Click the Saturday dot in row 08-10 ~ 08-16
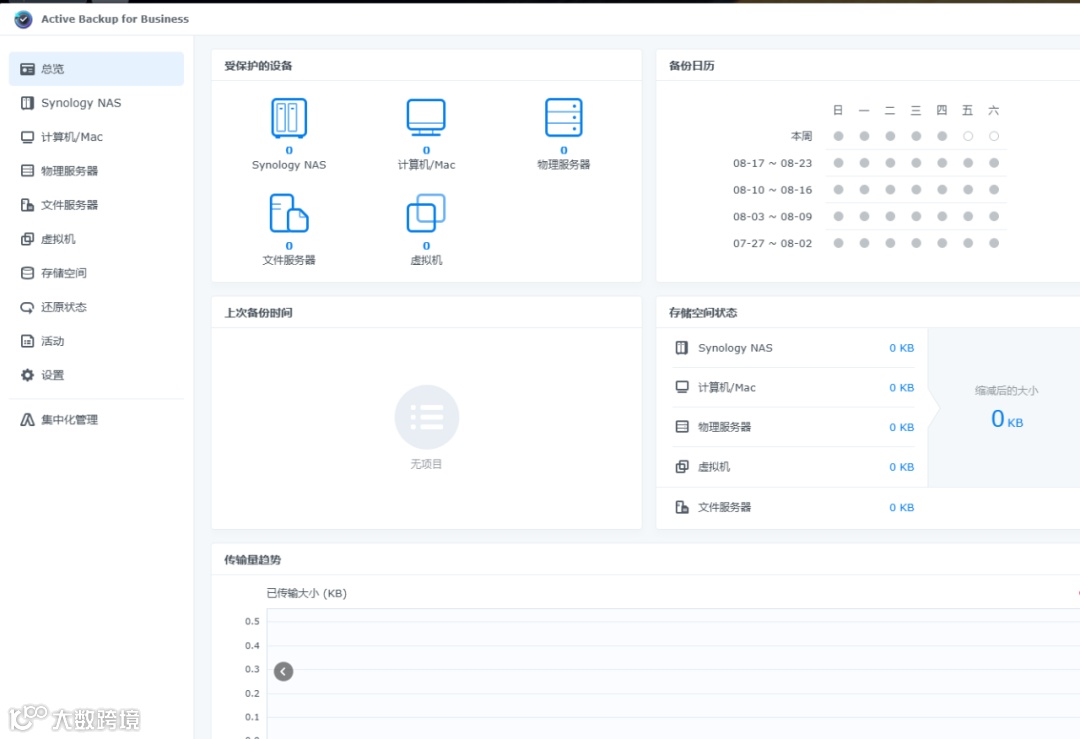The image size is (1080, 739). (x=994, y=189)
